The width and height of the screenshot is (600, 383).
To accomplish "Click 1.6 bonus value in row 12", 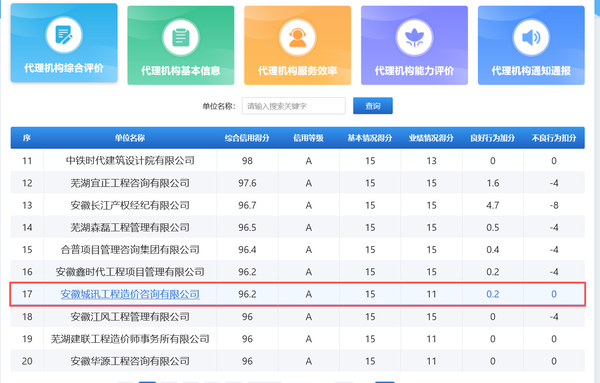I will click(492, 183).
